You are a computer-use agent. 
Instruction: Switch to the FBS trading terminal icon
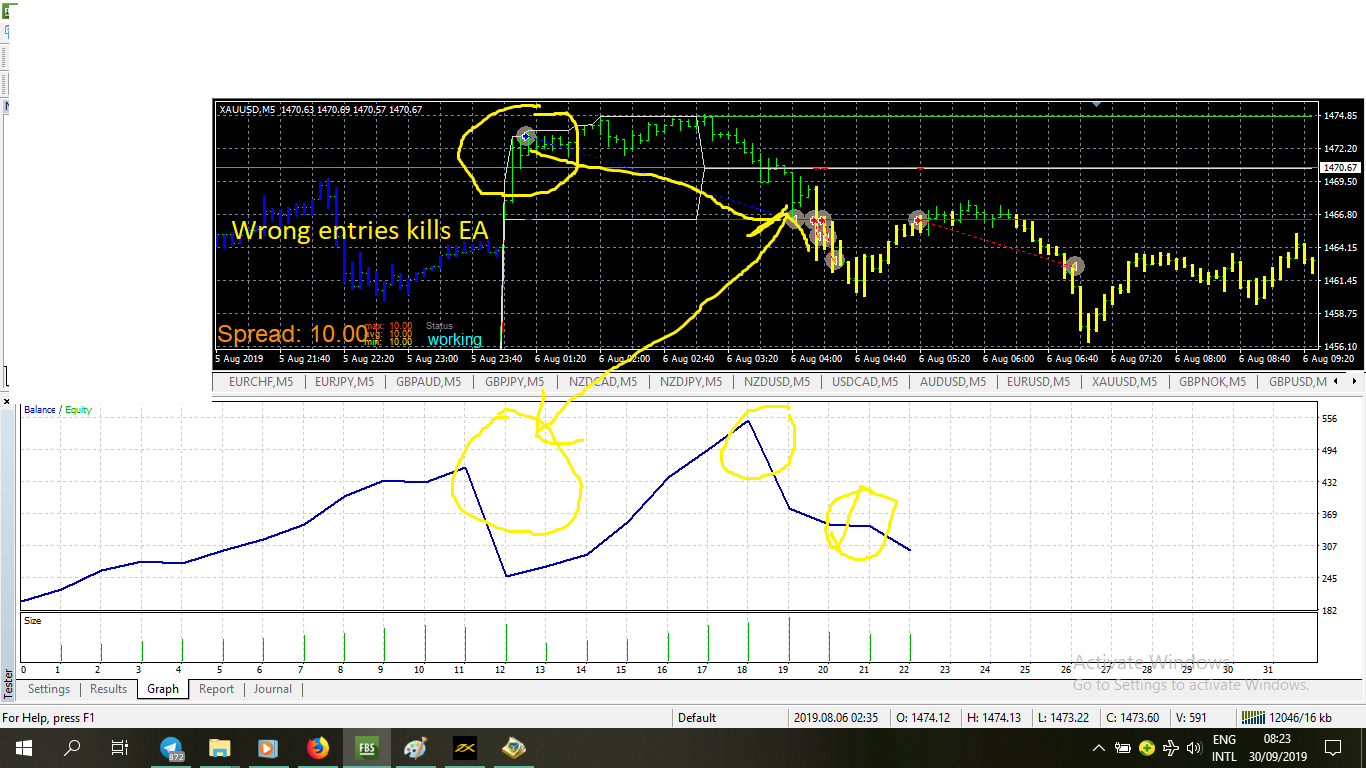coord(367,748)
